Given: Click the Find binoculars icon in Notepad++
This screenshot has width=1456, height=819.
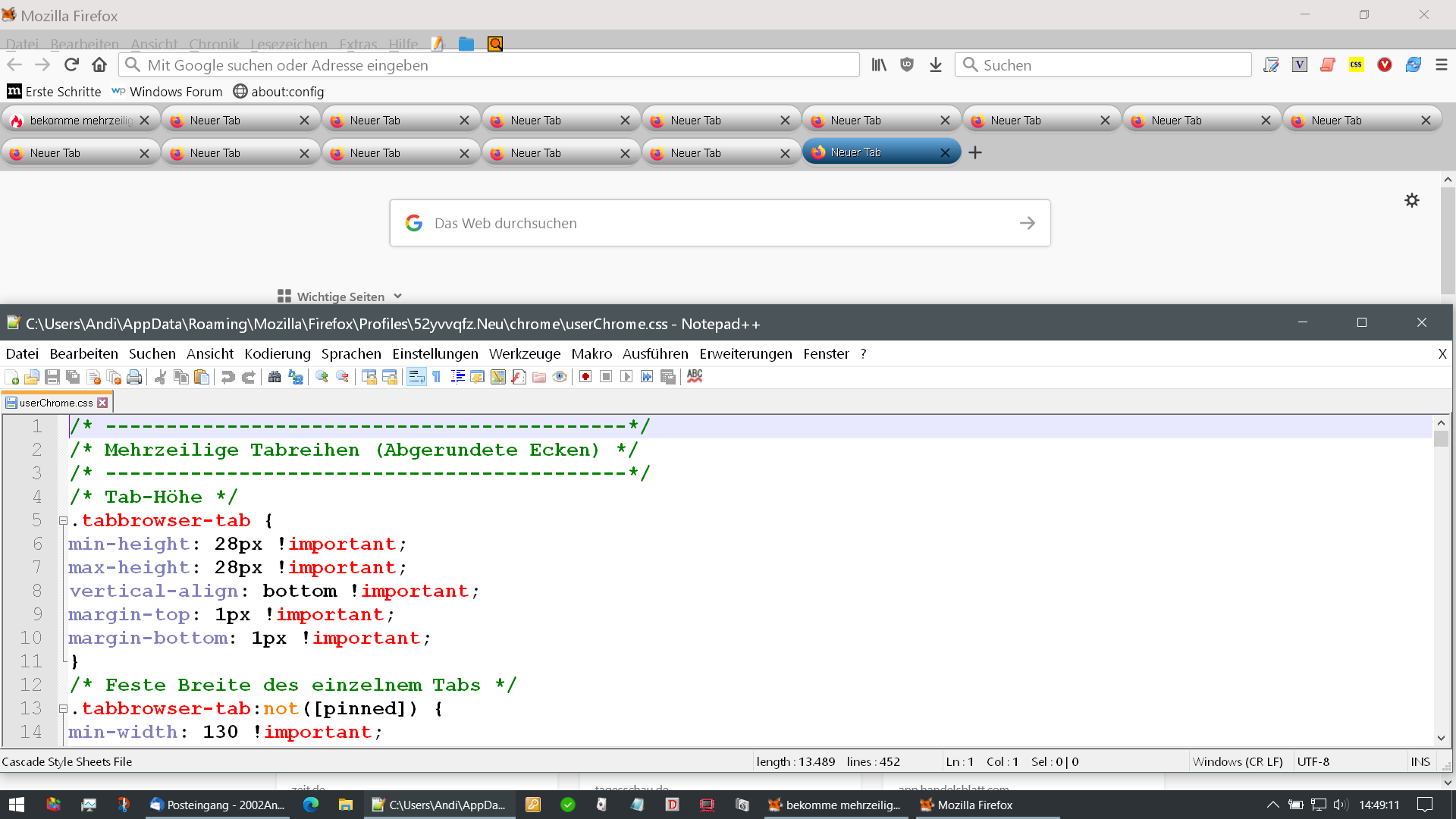Looking at the screenshot, I should click(x=275, y=377).
